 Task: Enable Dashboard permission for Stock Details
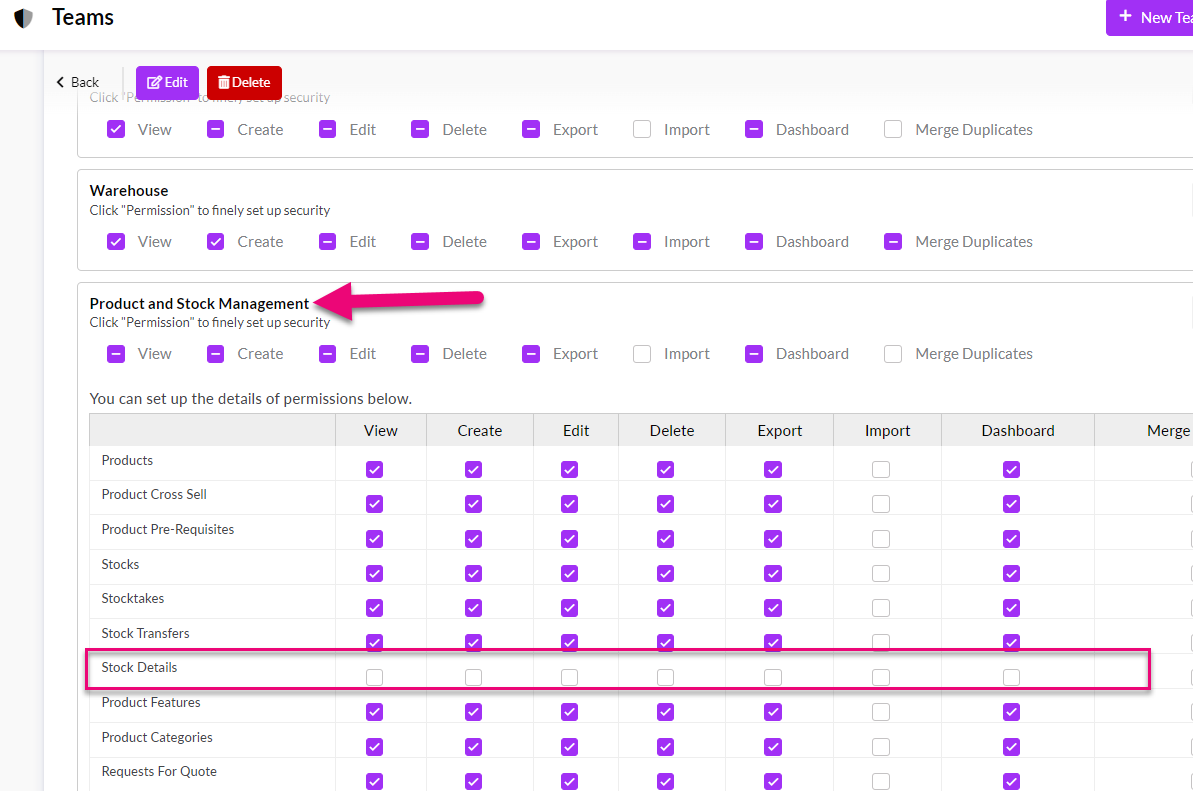pyautogui.click(x=1011, y=677)
